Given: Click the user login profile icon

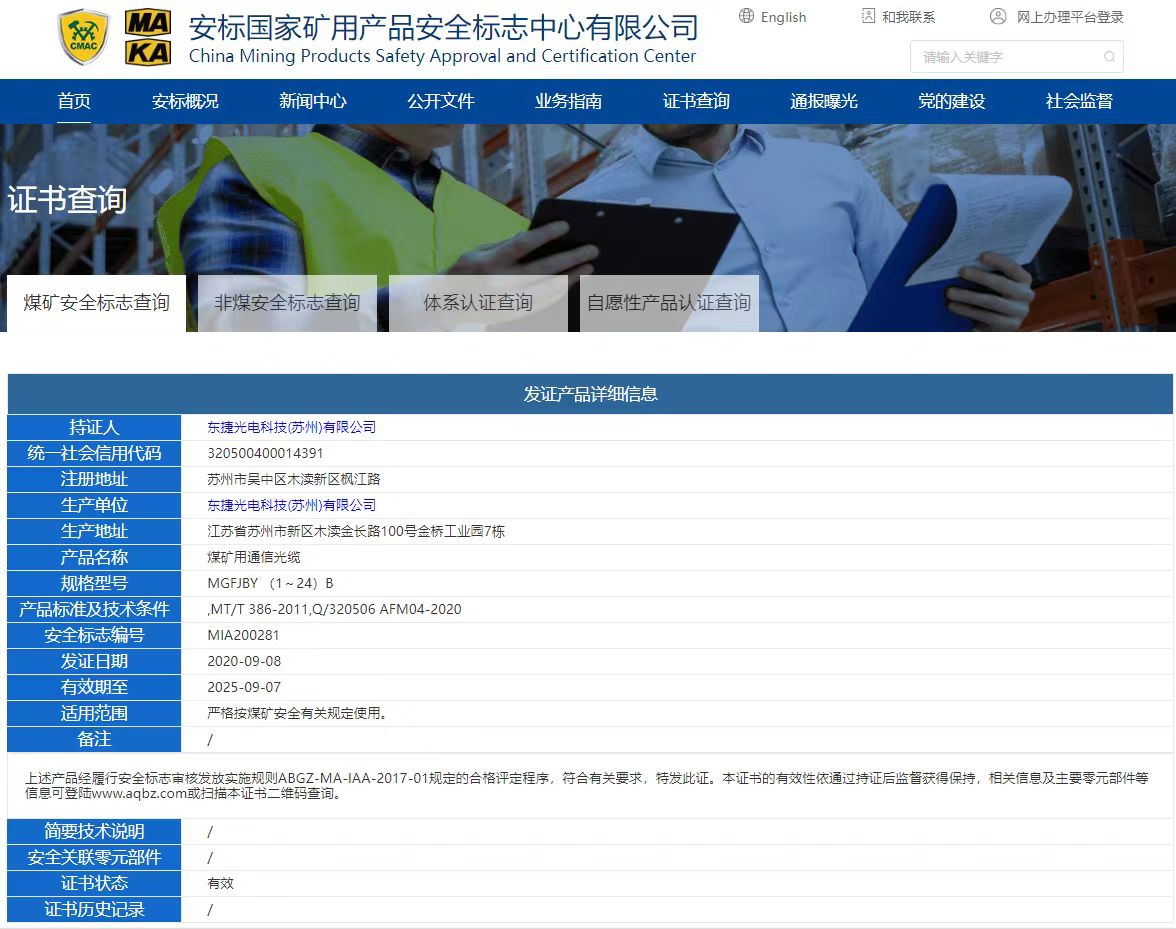Looking at the screenshot, I should pyautogui.click(x=998, y=16).
